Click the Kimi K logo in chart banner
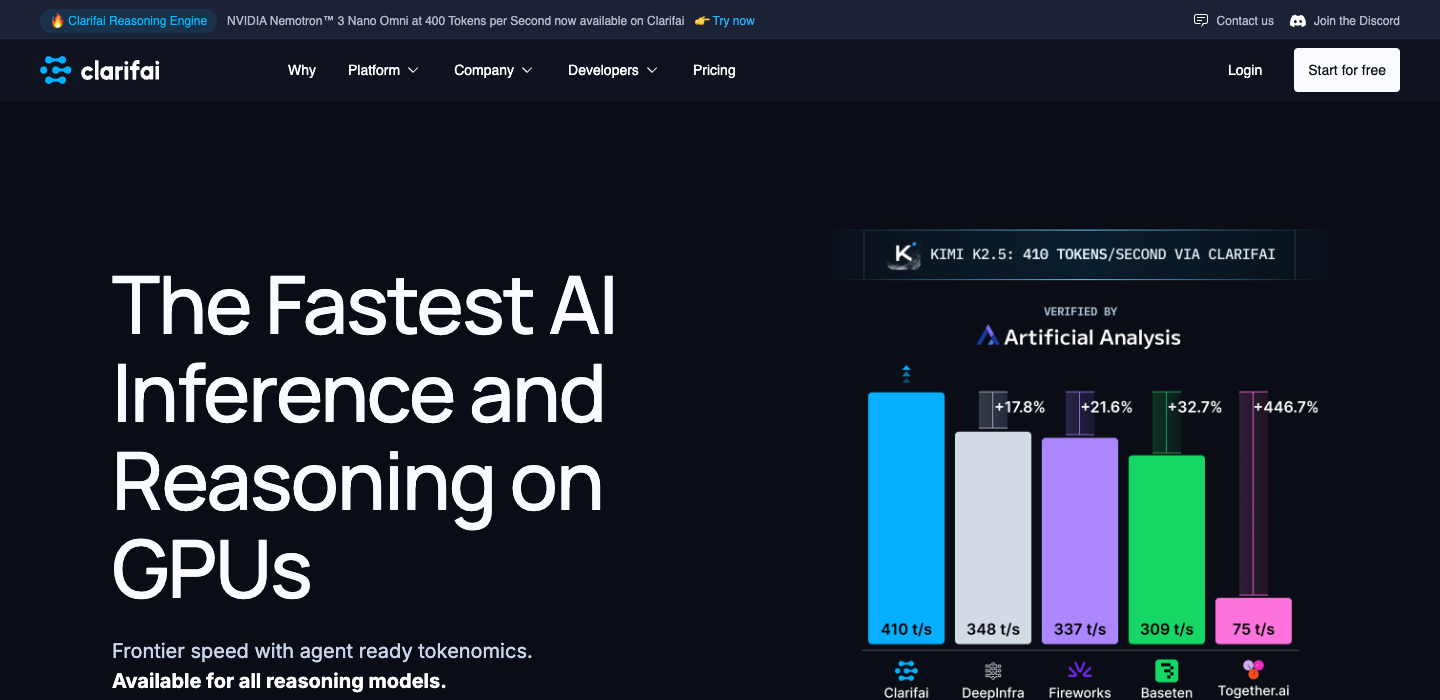Screen dimensions: 1440x700 click(903, 254)
